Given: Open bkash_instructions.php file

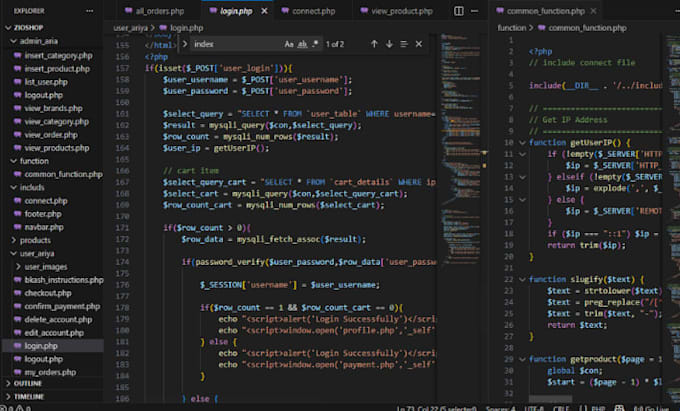Looking at the screenshot, I should click(x=64, y=280).
